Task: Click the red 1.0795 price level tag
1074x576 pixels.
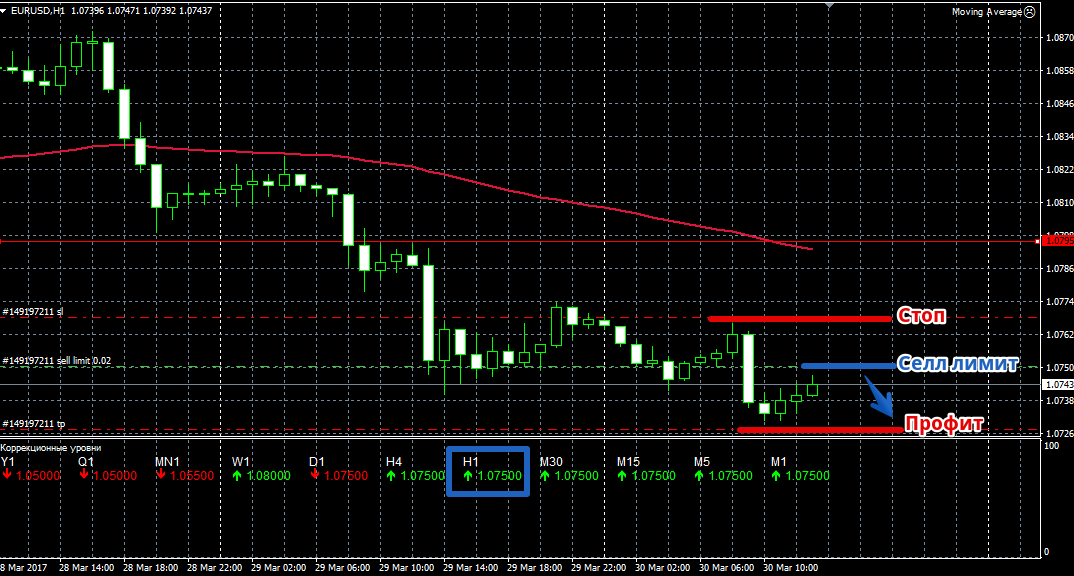Action: tap(1056, 241)
